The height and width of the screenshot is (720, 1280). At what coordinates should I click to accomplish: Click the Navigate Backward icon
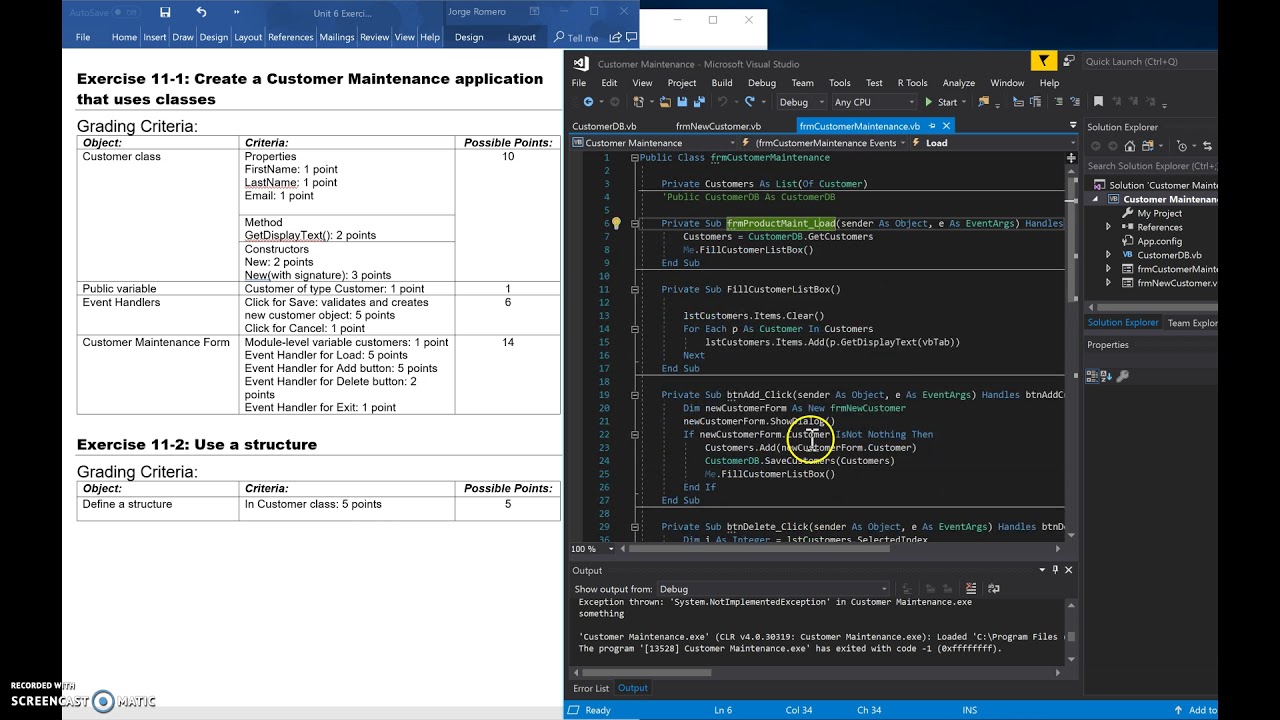tap(588, 102)
